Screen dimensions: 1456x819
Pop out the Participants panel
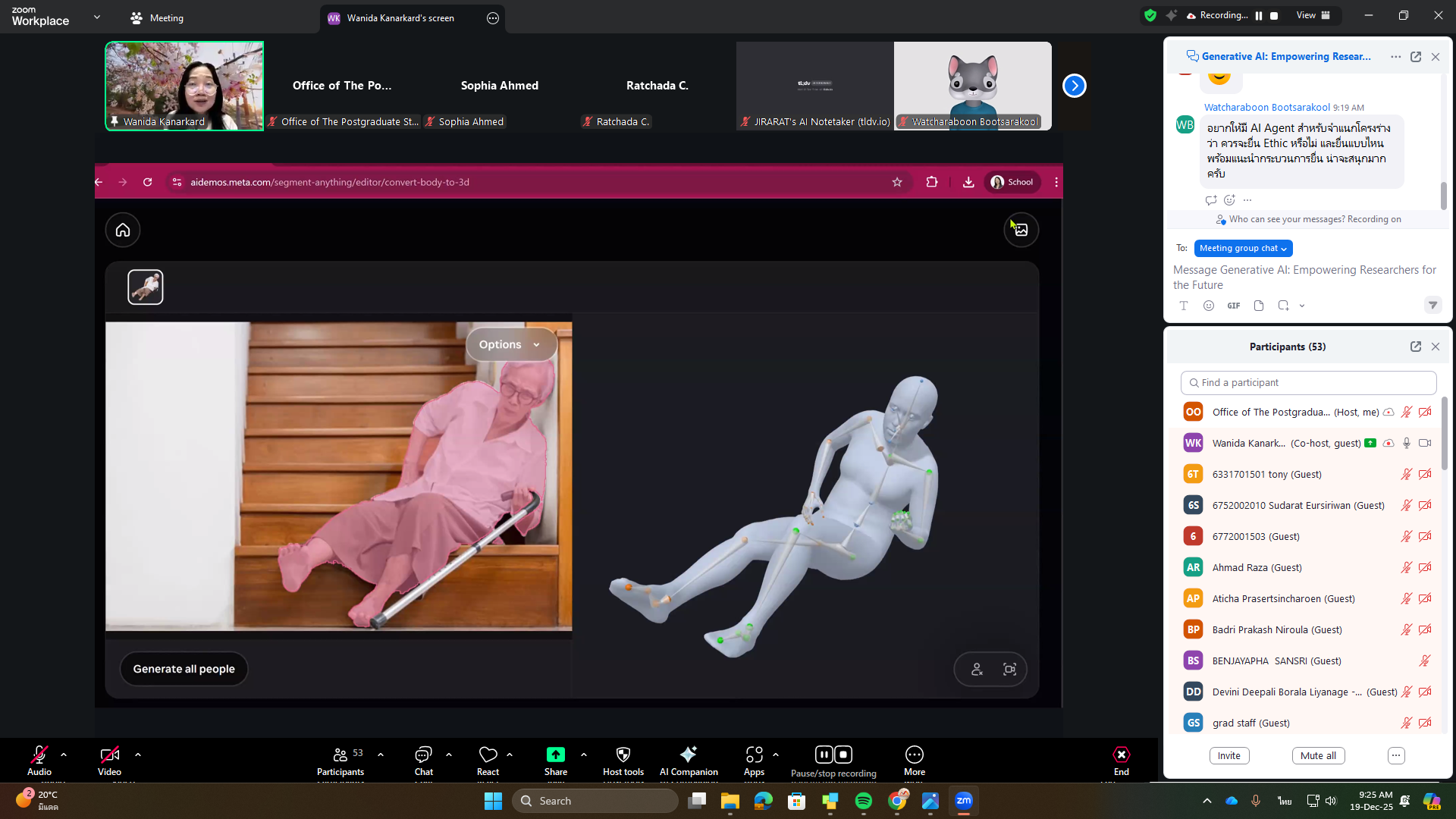[x=1415, y=347]
